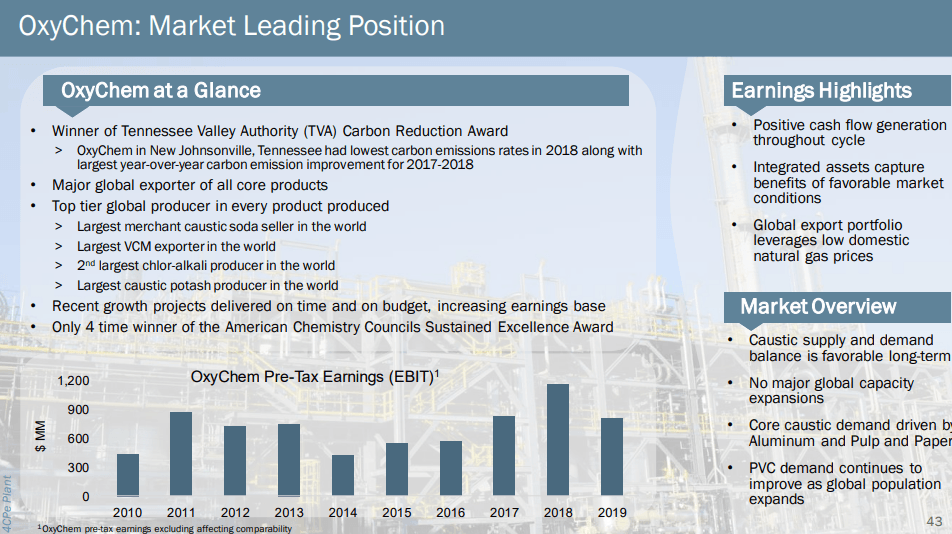
Task: Click the 2015 bar in the chart
Action: (x=397, y=470)
